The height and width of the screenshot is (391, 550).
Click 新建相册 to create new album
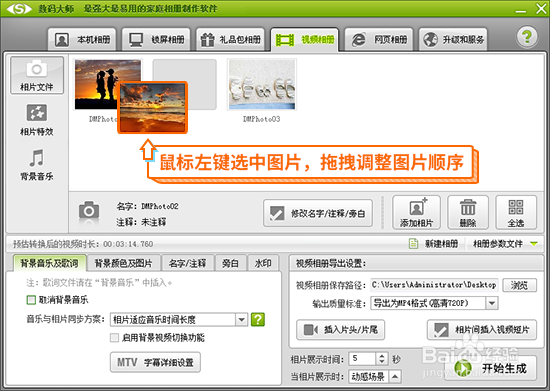click(434, 244)
